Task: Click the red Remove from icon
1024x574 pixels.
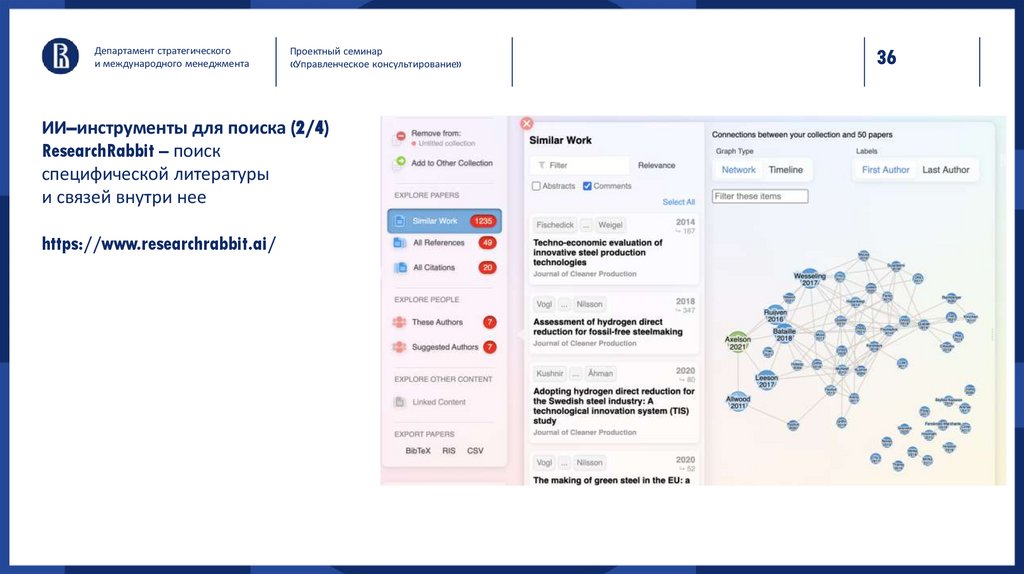Action: [400, 136]
